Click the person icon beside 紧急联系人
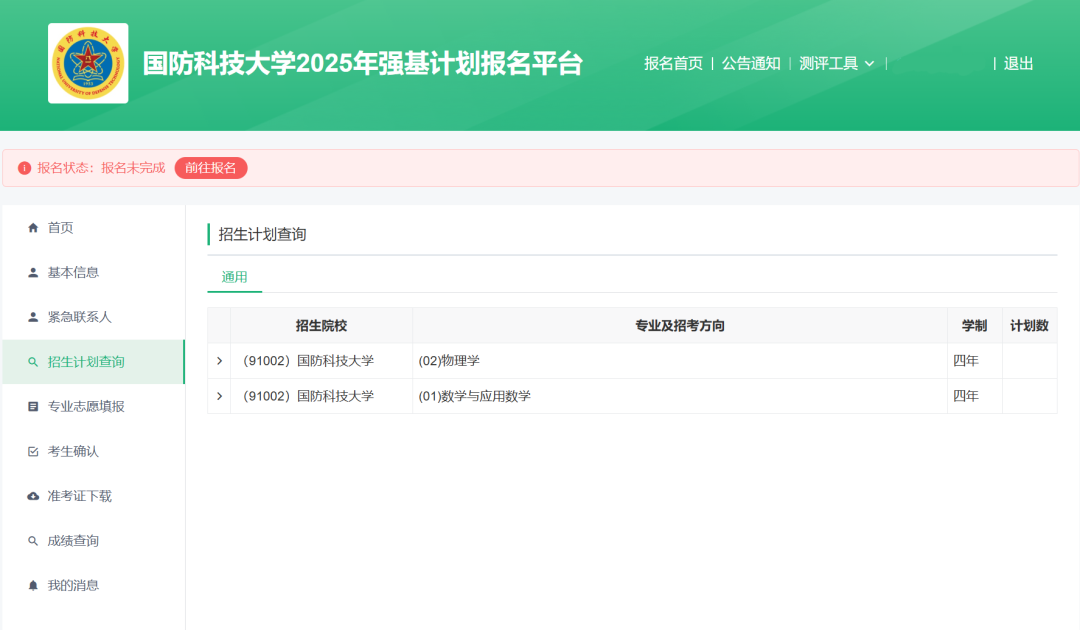1080x630 pixels. click(33, 317)
